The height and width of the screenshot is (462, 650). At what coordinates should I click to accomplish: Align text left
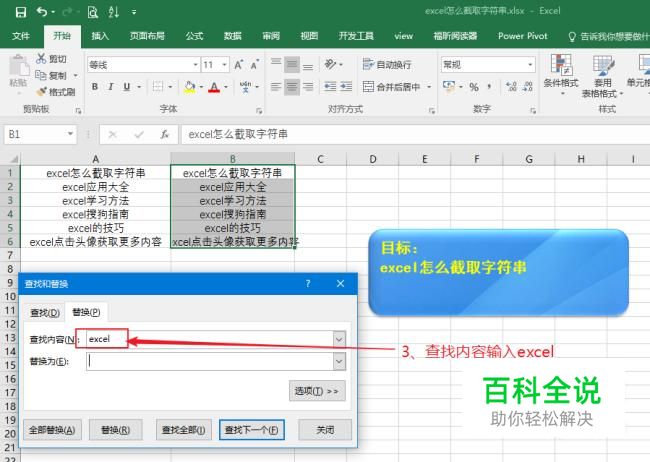[276, 87]
